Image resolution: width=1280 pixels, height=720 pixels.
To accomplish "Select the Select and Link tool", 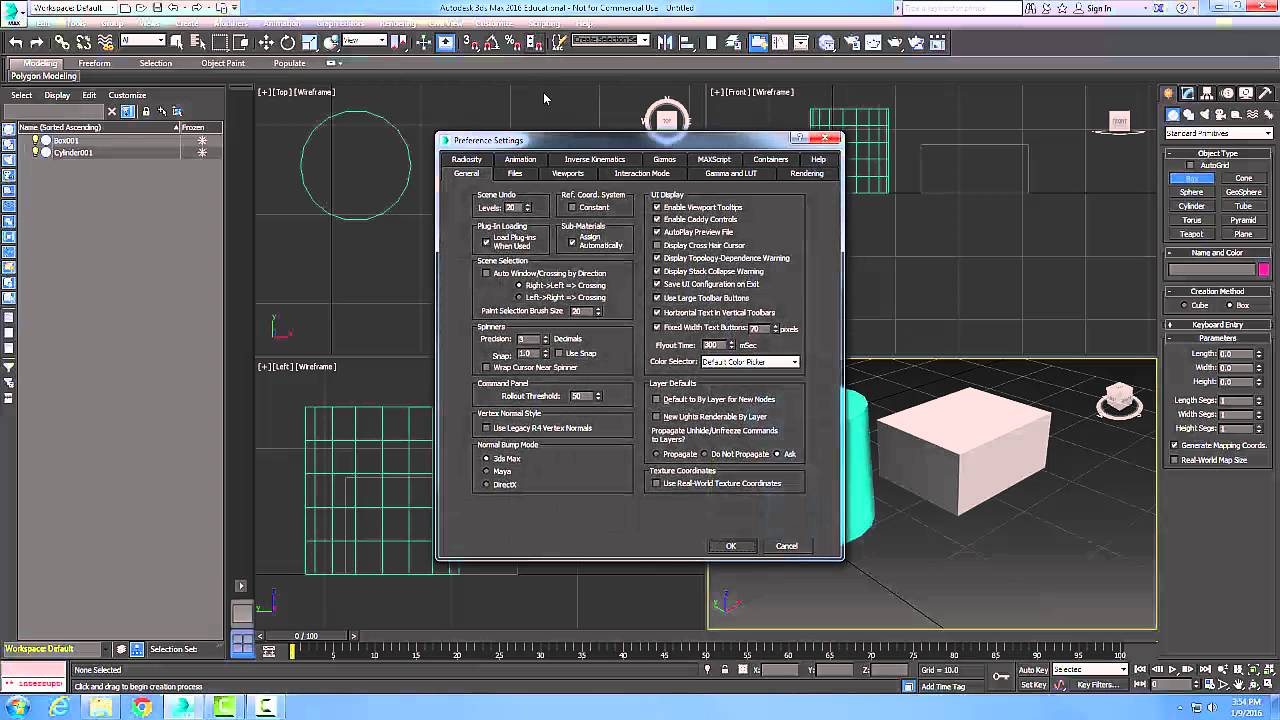I will pyautogui.click(x=62, y=42).
